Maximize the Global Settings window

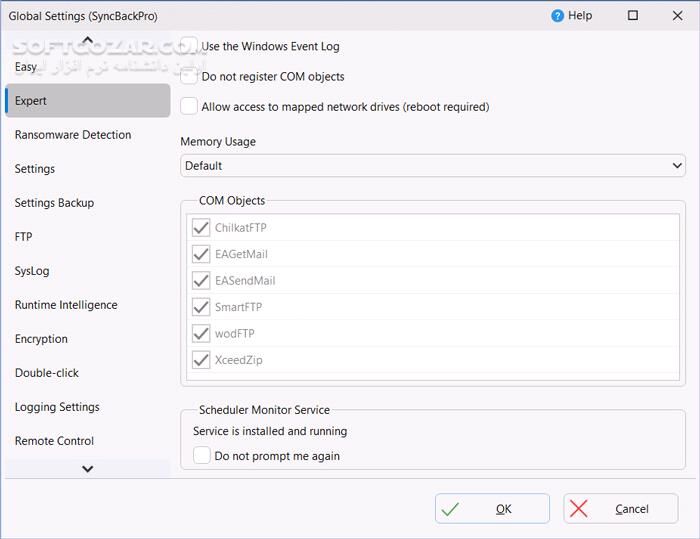pos(633,16)
